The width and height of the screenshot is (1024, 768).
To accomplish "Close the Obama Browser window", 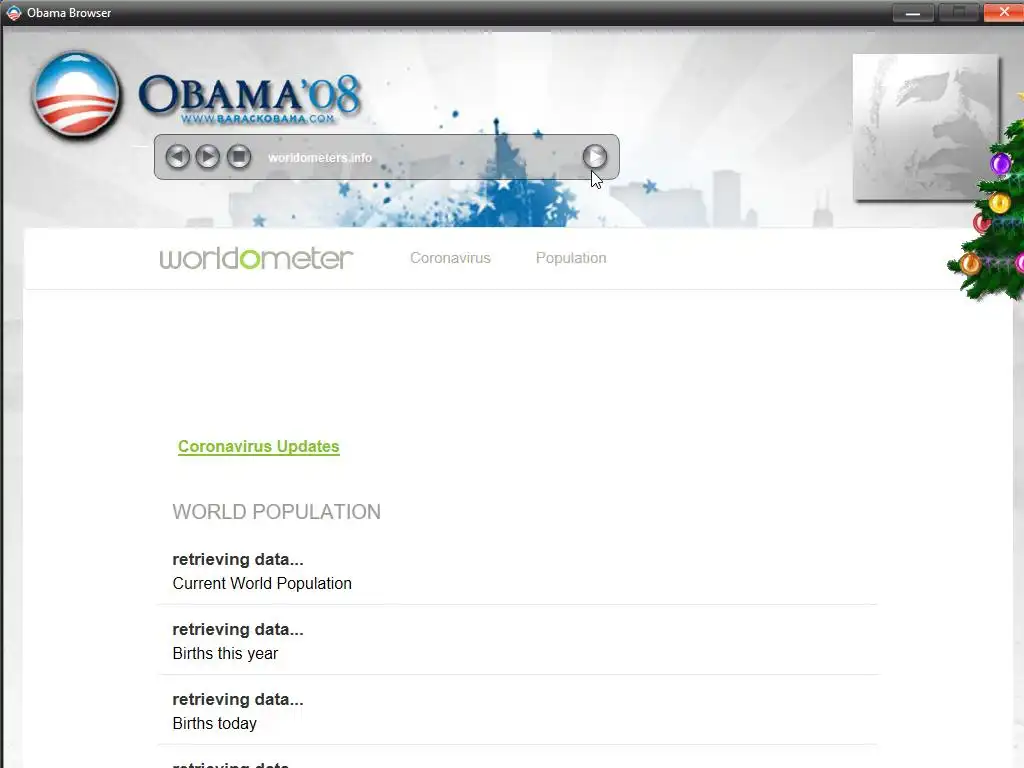I will pyautogui.click(x=1003, y=12).
